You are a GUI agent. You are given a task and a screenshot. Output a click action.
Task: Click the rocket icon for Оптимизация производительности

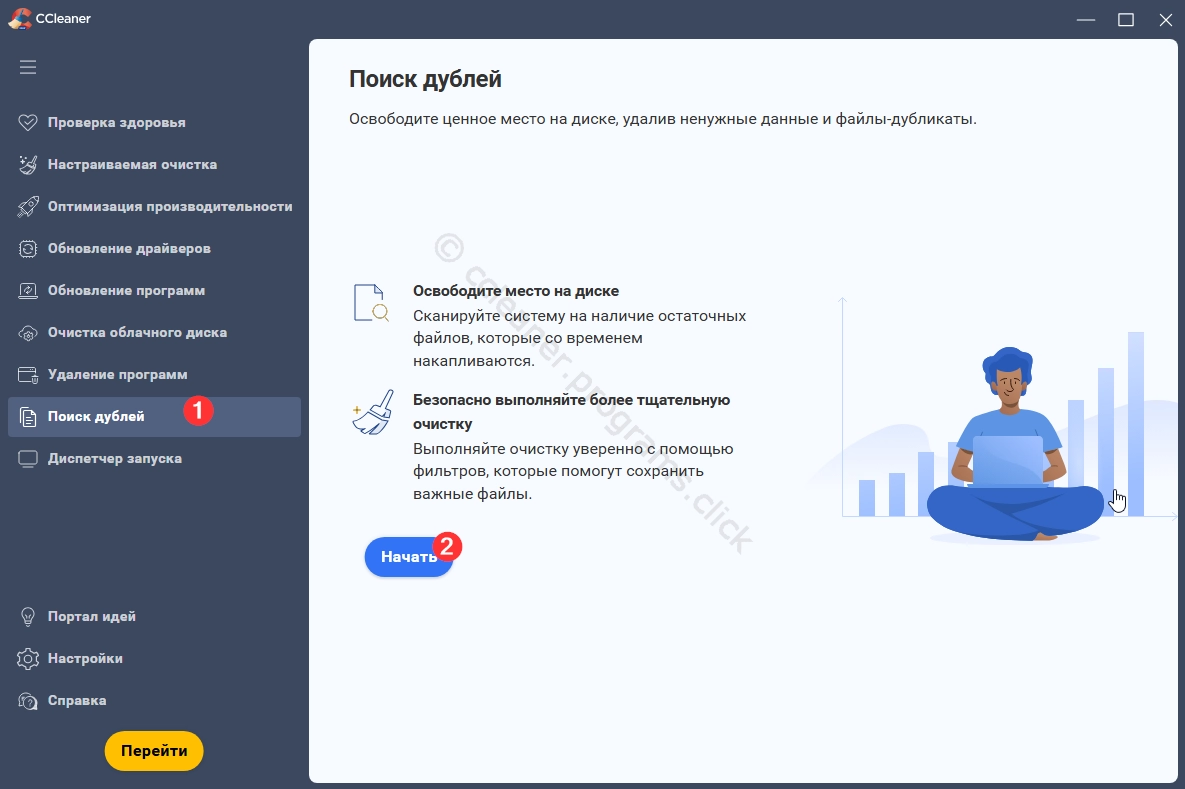click(x=28, y=207)
